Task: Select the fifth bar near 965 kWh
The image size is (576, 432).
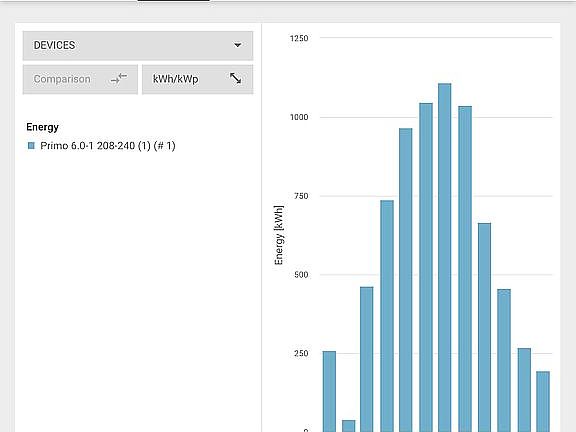Action: (406, 280)
